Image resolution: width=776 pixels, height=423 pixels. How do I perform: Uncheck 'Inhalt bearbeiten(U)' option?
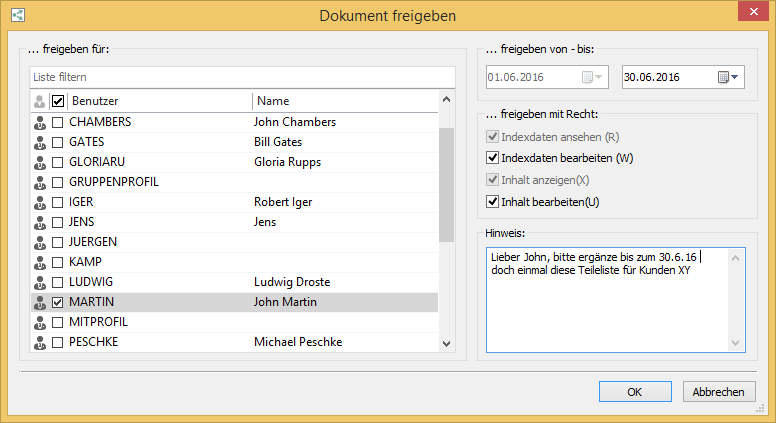(491, 202)
